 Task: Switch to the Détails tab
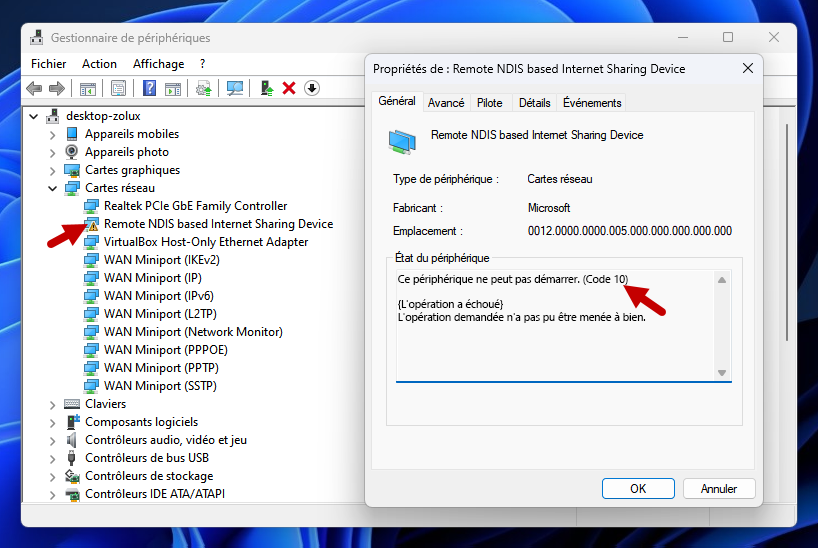click(535, 103)
